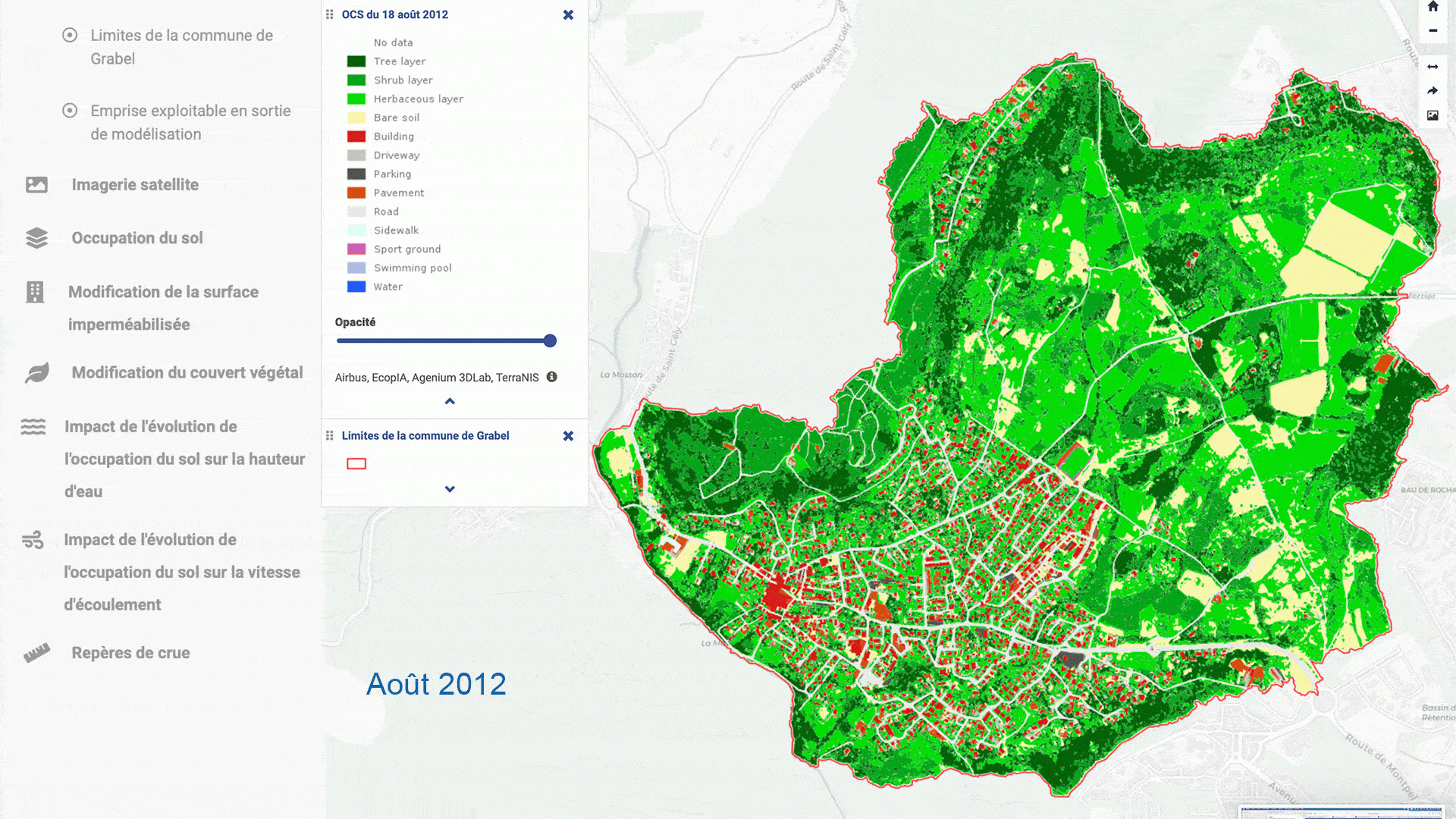The width and height of the screenshot is (1456, 819).
Task: Expand the Limites de la commune panel
Action: 450,488
